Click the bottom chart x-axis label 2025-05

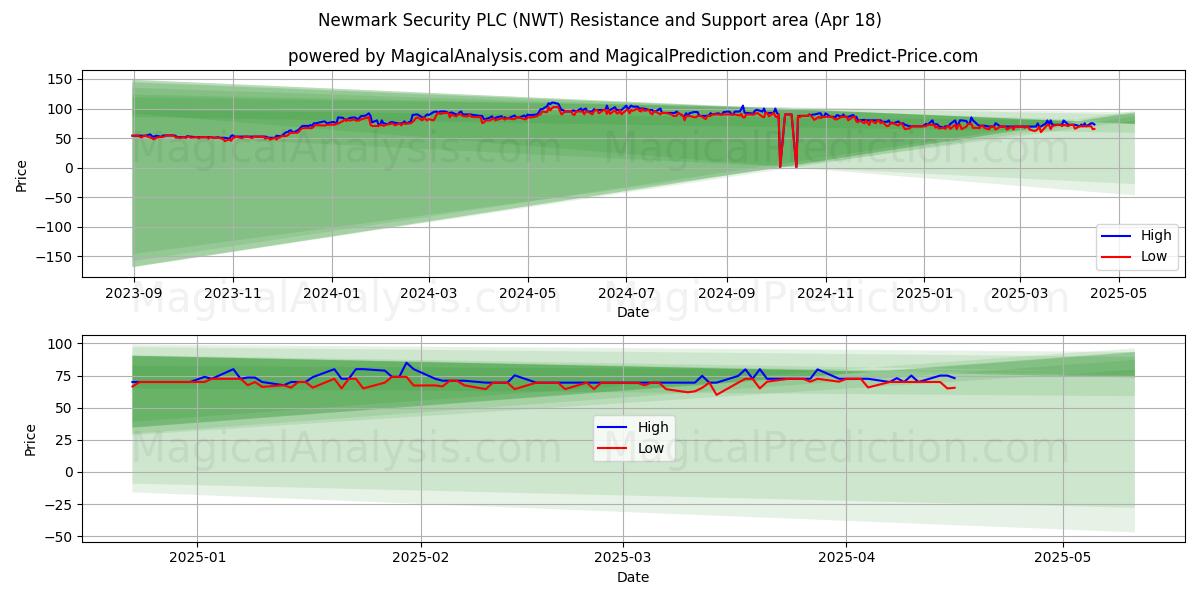coord(1063,558)
